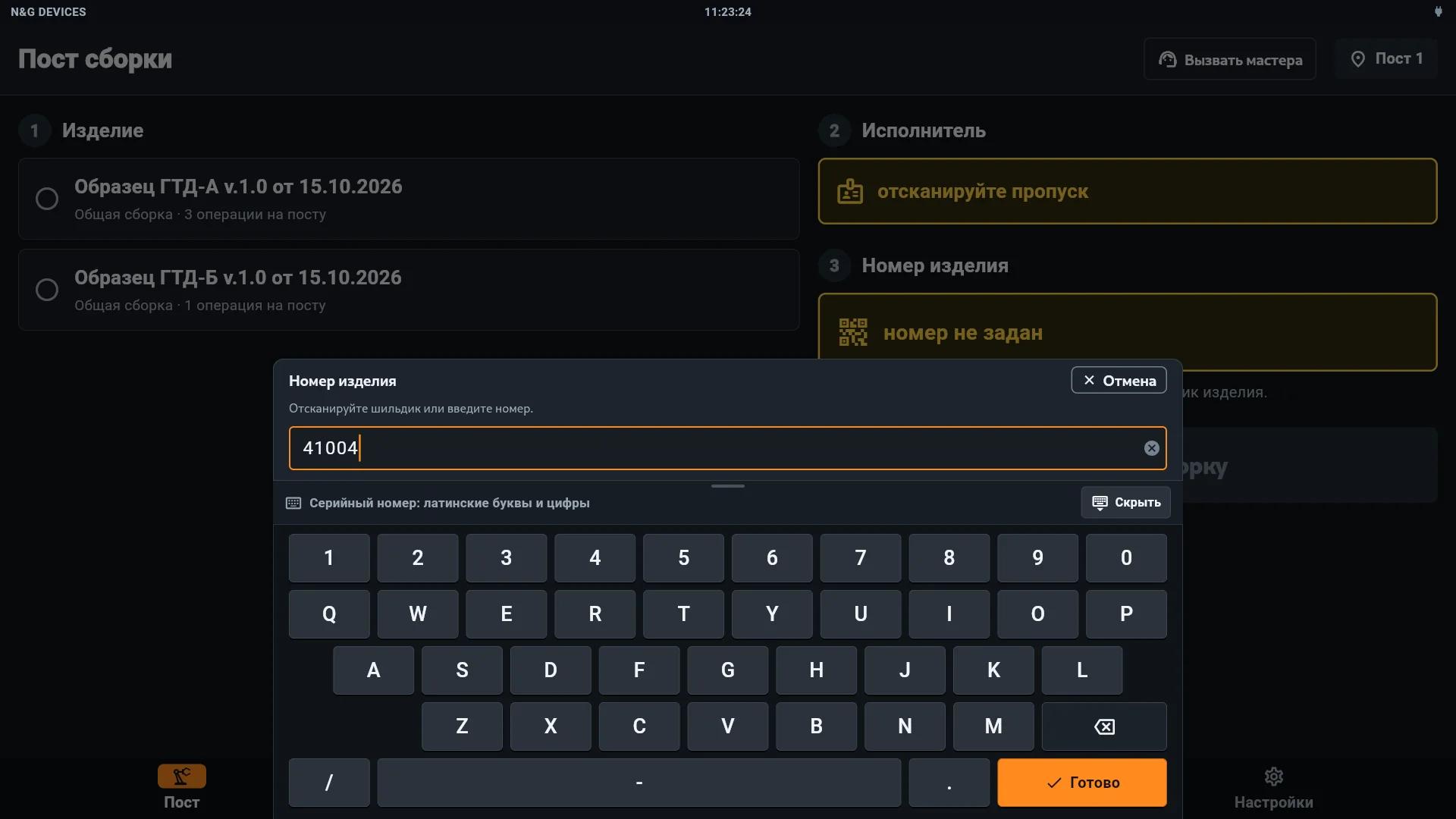
Task: Tap the letter A key
Action: (x=373, y=670)
